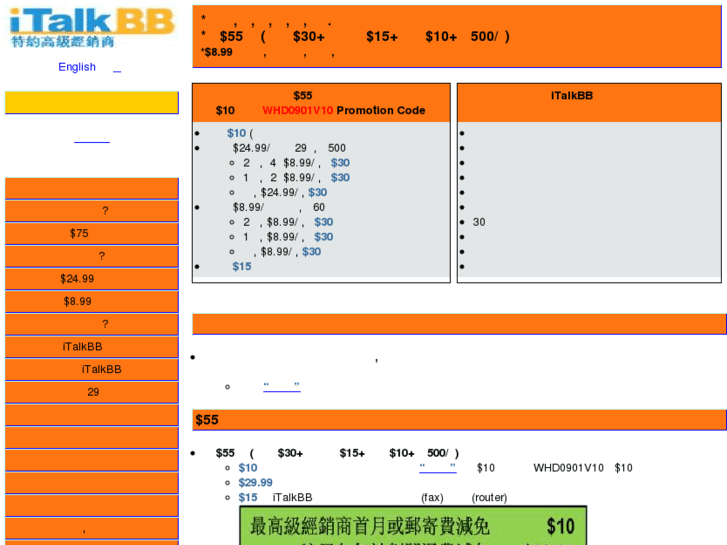Open the $8.99 sidebar menu item
727x545 pixels.
coord(92,301)
